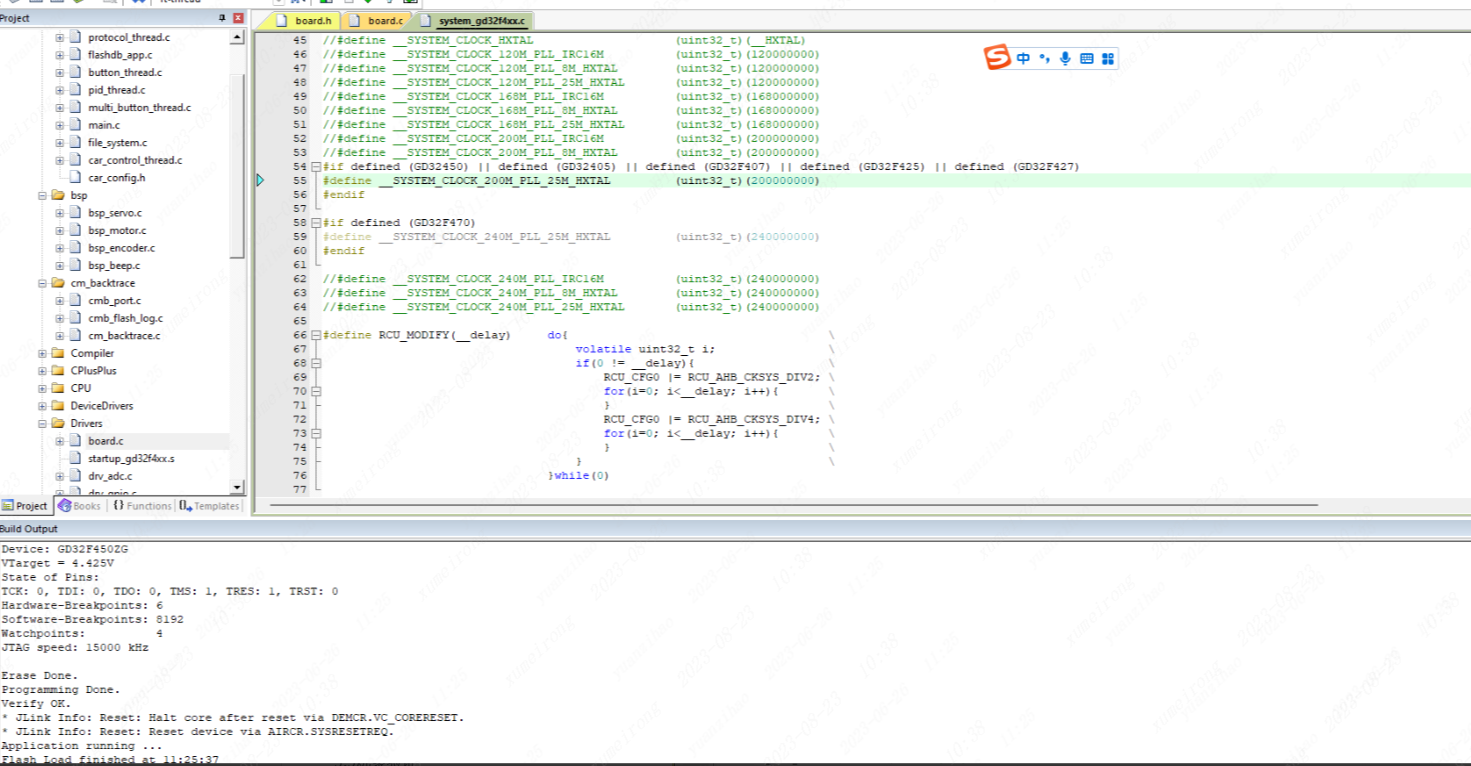Click the Compiler folder icon
This screenshot has height=766, width=1471.
(x=58, y=353)
